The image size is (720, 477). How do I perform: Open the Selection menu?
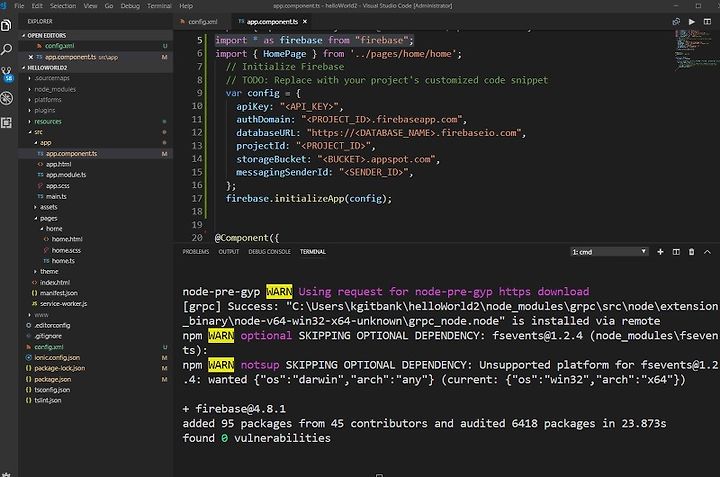tap(63, 6)
